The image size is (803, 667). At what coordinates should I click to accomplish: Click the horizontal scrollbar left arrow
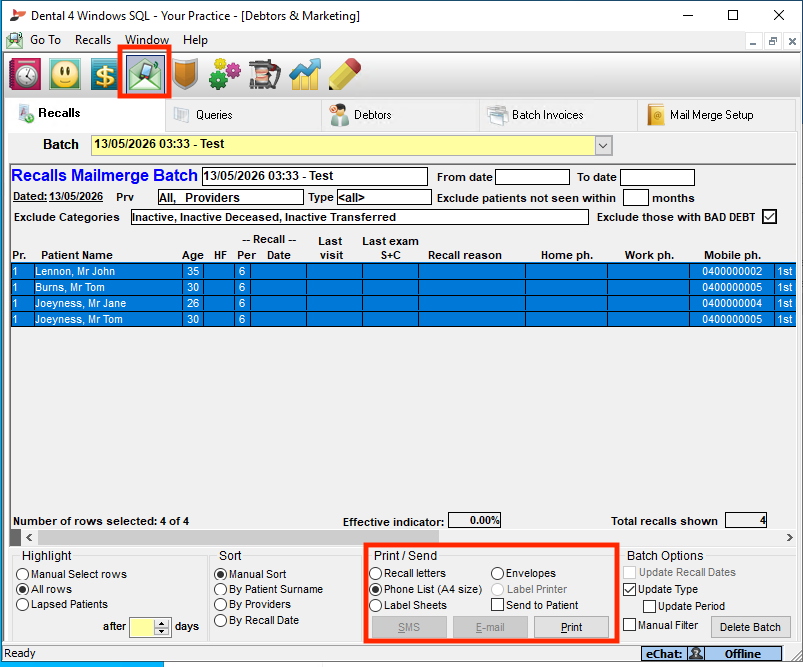[x=29, y=537]
